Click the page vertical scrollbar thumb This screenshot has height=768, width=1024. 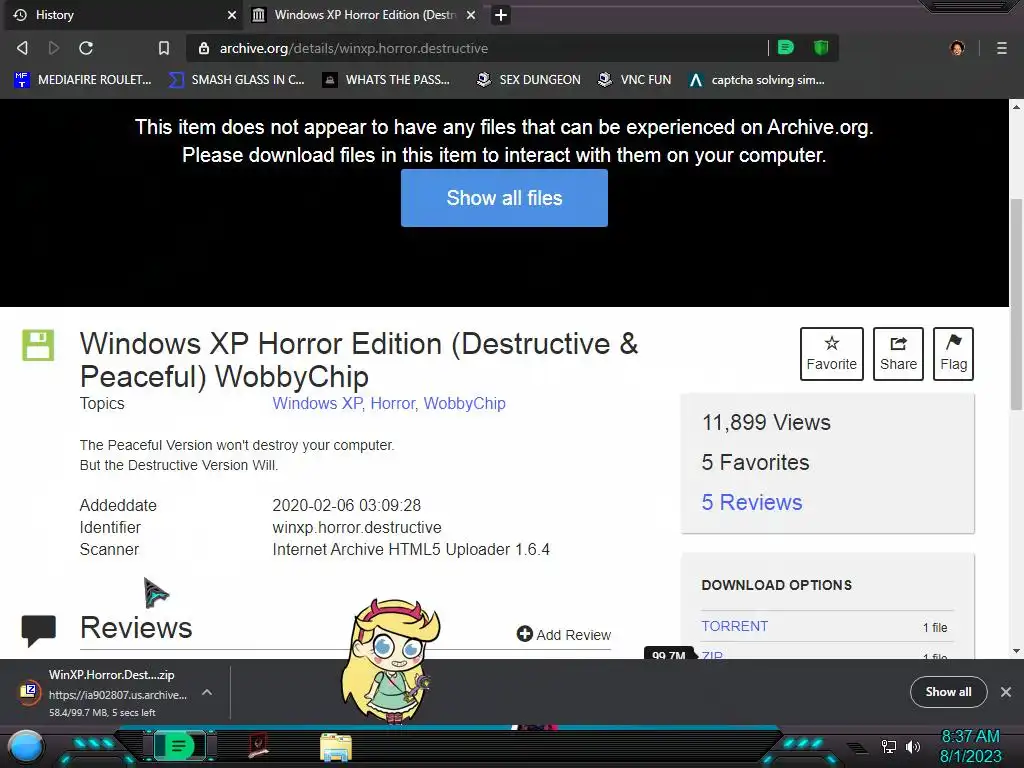coord(1016,304)
